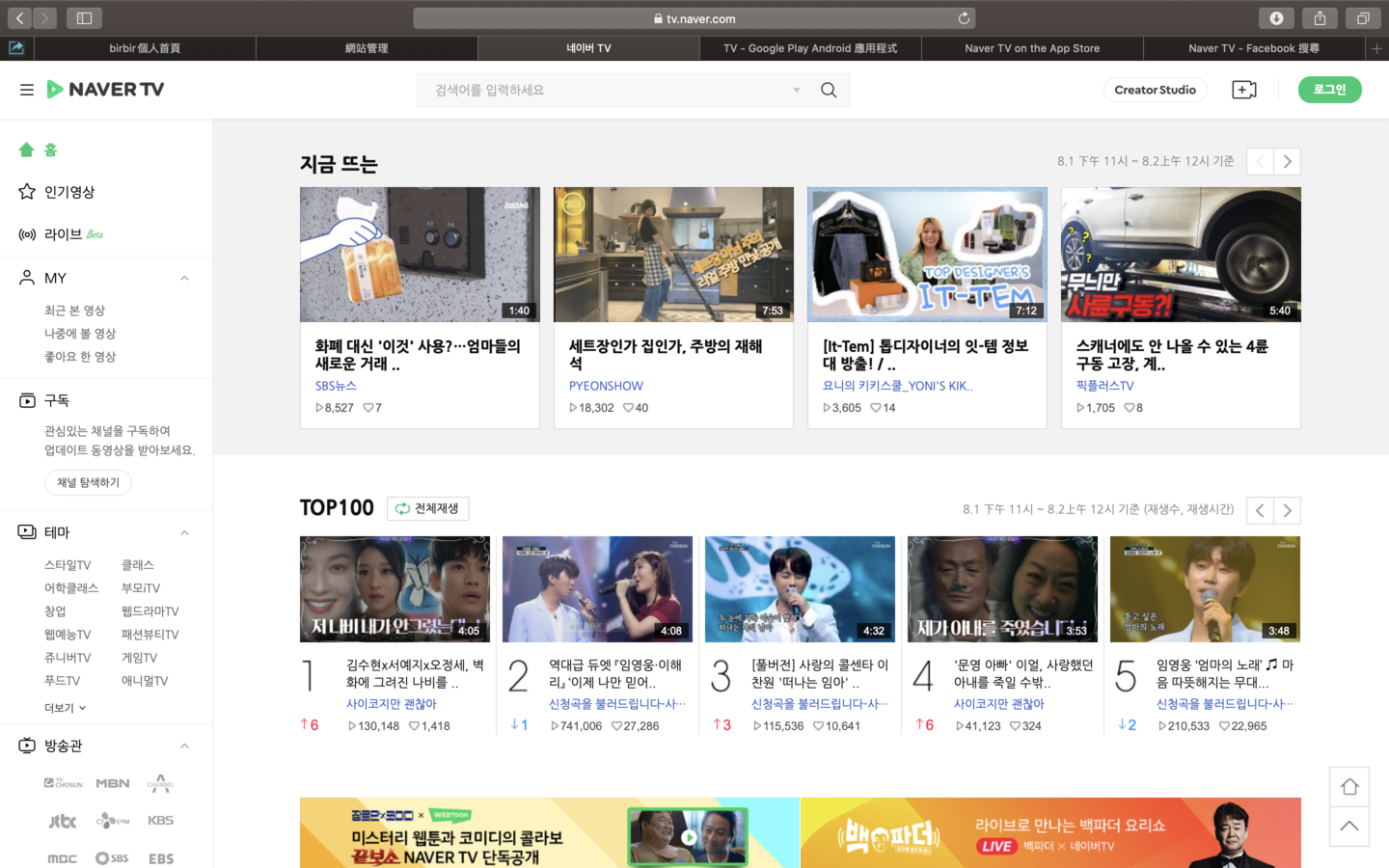
Task: Switch to Naver TV on the App Store tab
Action: (1032, 48)
